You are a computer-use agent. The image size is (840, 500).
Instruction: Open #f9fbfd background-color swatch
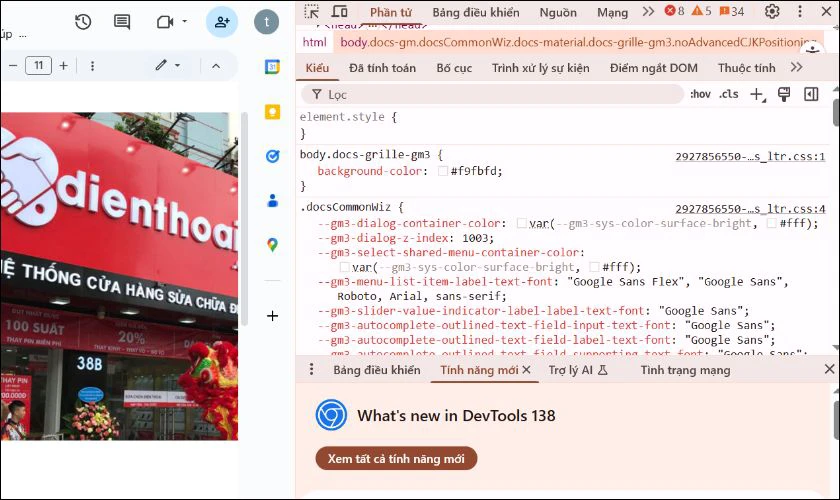click(x=442, y=171)
